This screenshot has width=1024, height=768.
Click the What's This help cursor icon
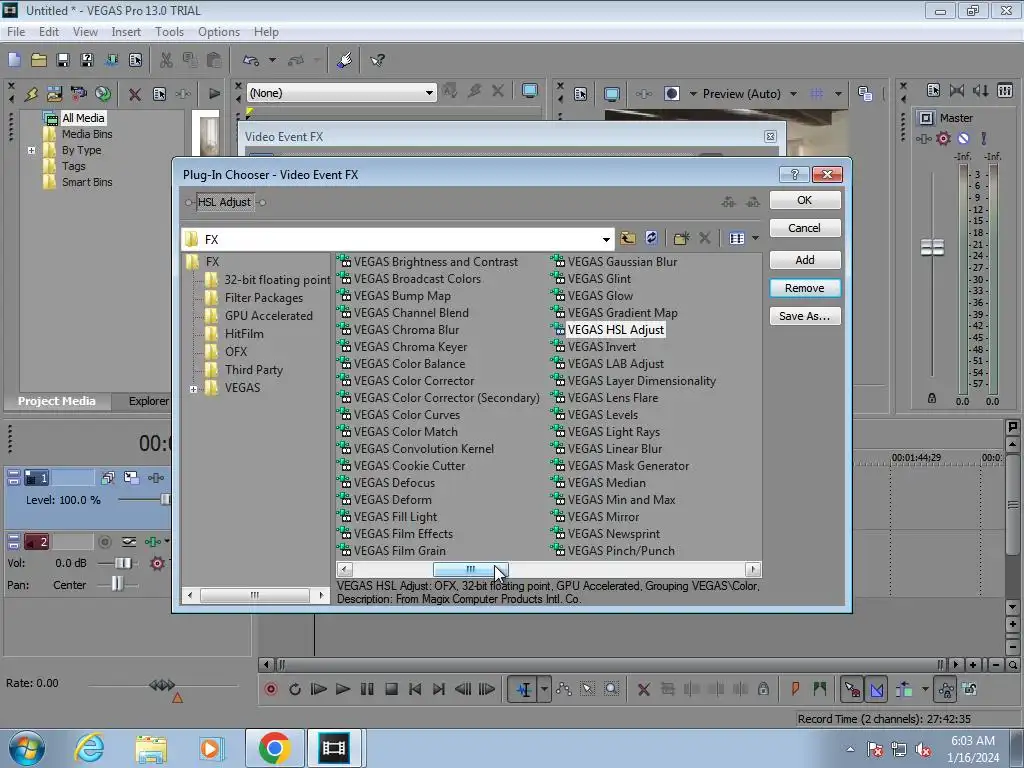tap(377, 61)
